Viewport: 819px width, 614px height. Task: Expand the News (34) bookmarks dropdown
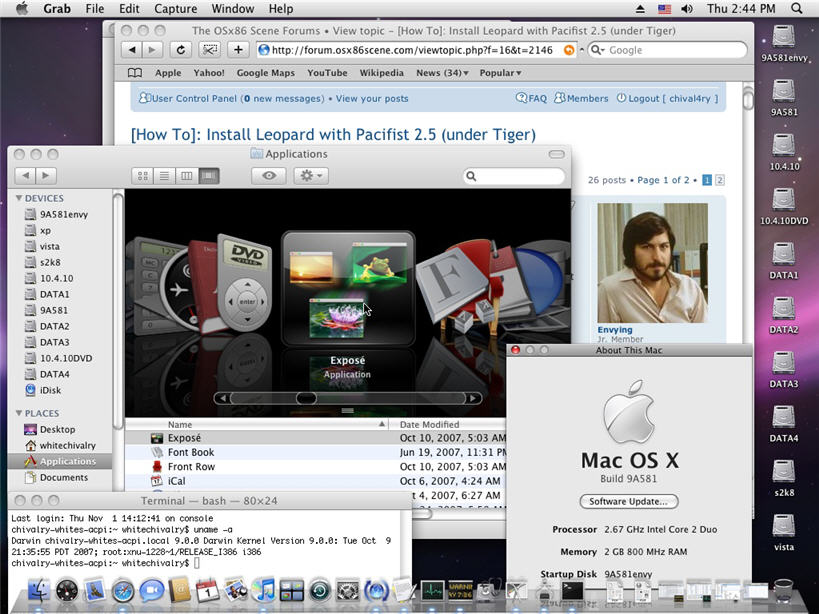[x=442, y=73]
